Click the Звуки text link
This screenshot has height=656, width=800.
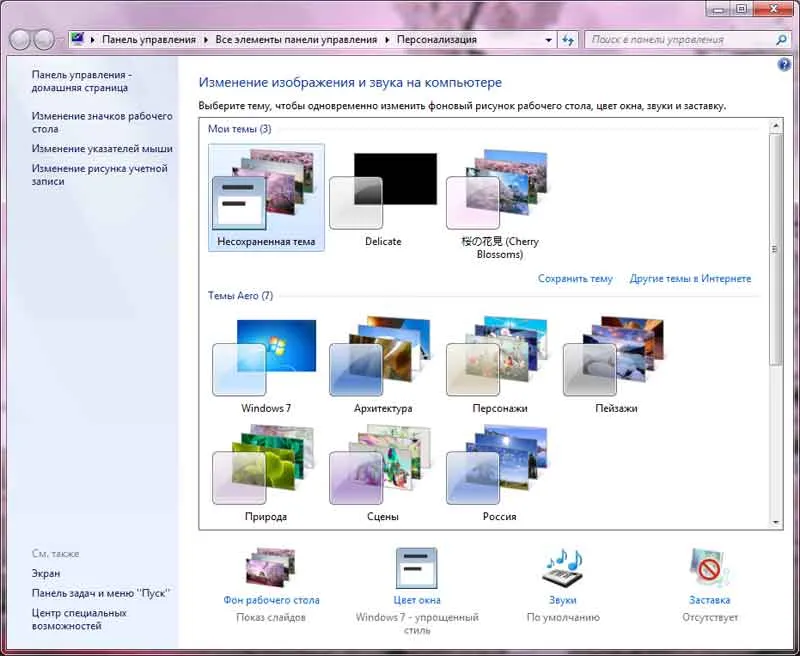(562, 600)
